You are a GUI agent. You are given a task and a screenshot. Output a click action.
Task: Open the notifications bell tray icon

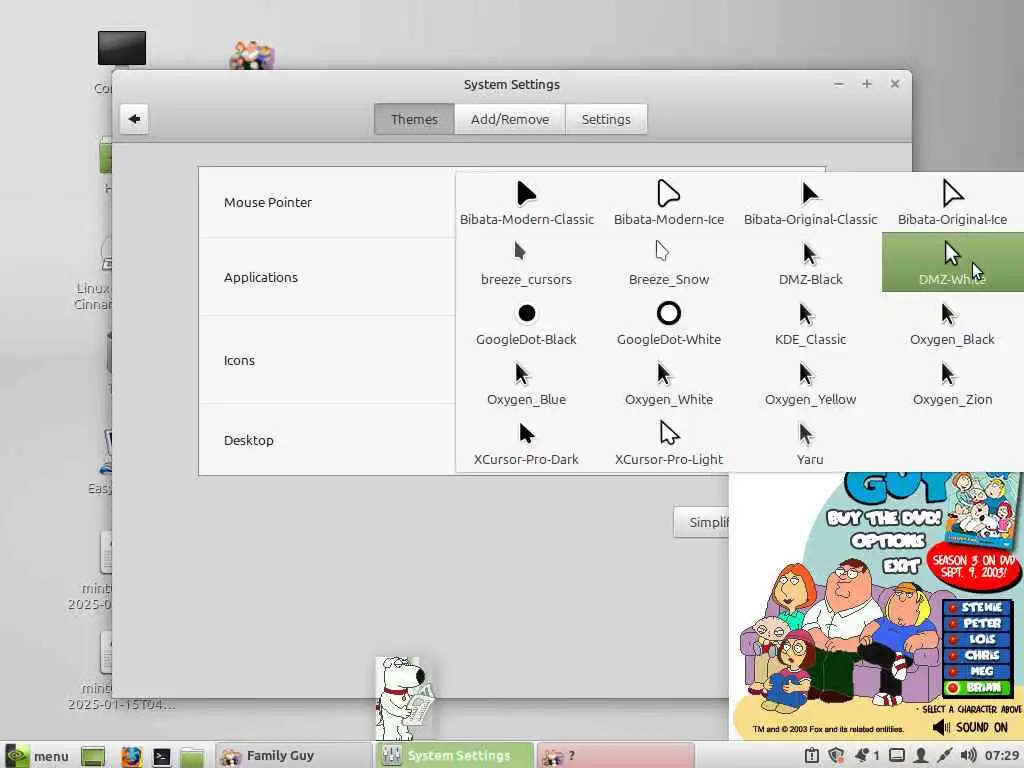(862, 756)
